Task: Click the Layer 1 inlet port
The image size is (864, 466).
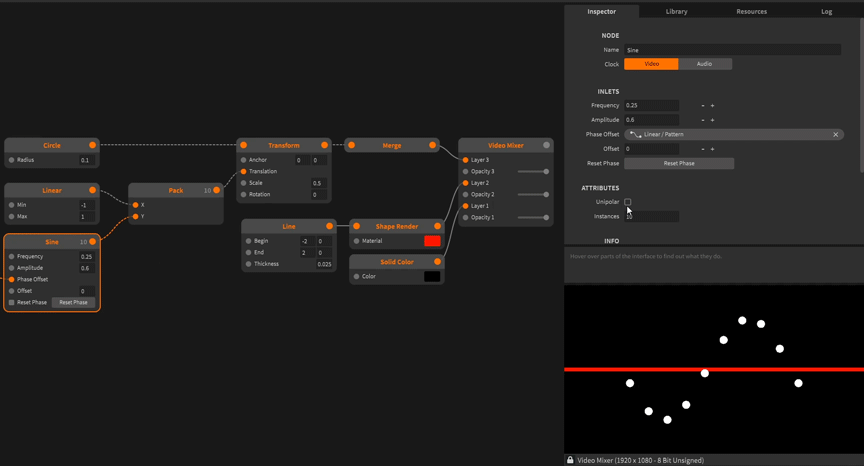Action: [x=466, y=206]
